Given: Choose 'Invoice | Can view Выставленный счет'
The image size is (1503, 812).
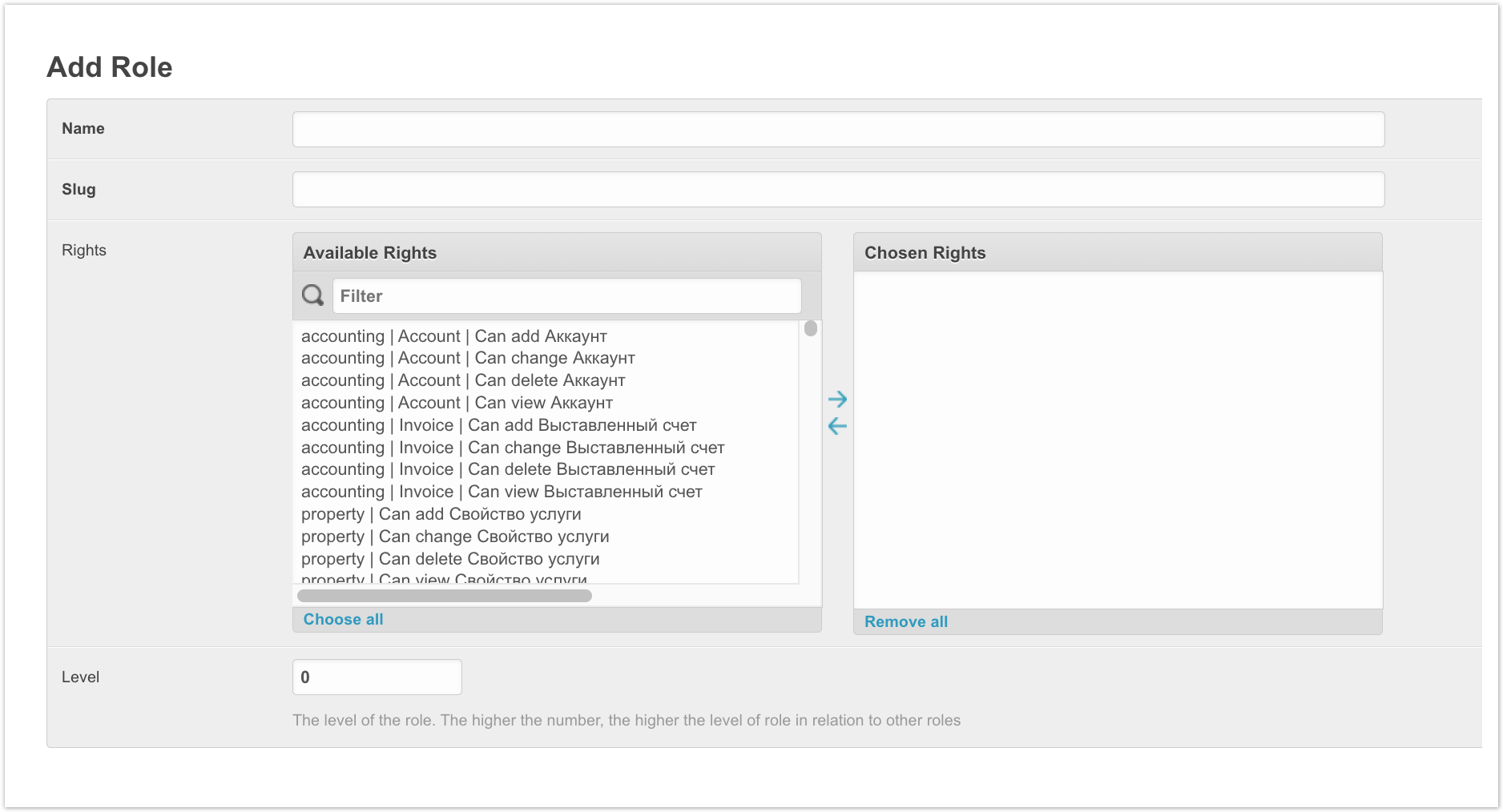Looking at the screenshot, I should pos(502,492).
